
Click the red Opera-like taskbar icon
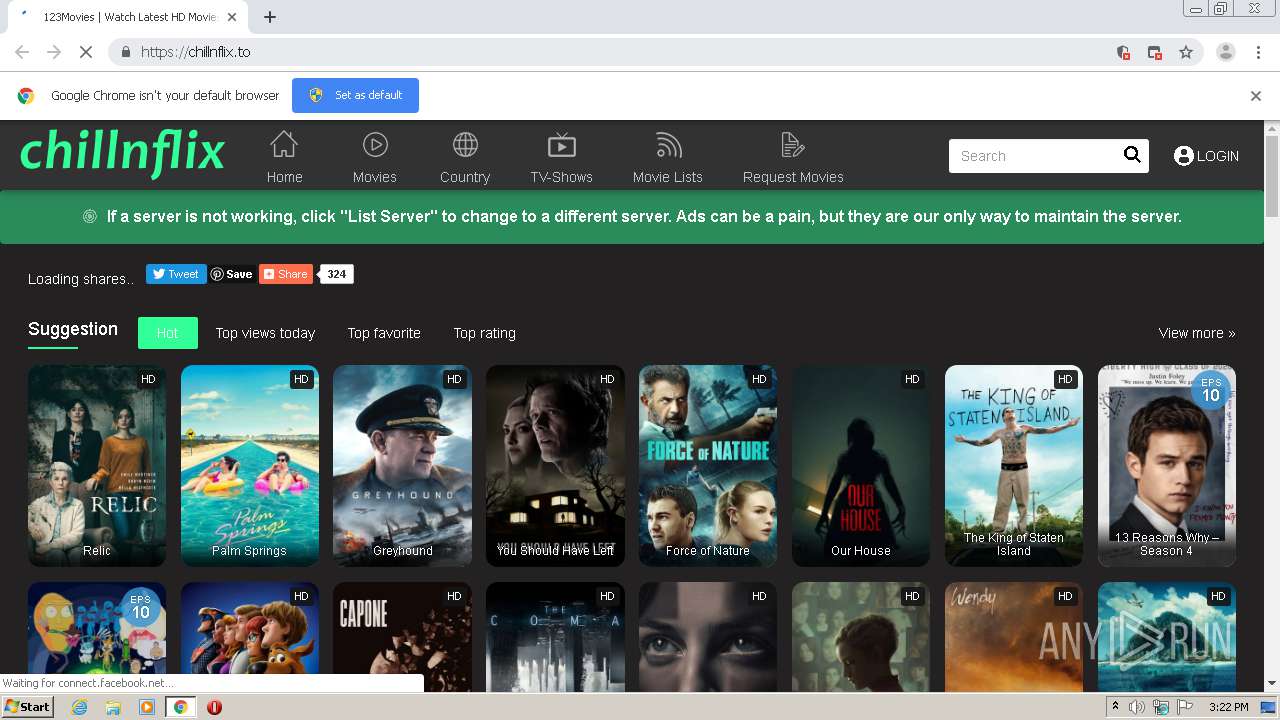tap(214, 707)
